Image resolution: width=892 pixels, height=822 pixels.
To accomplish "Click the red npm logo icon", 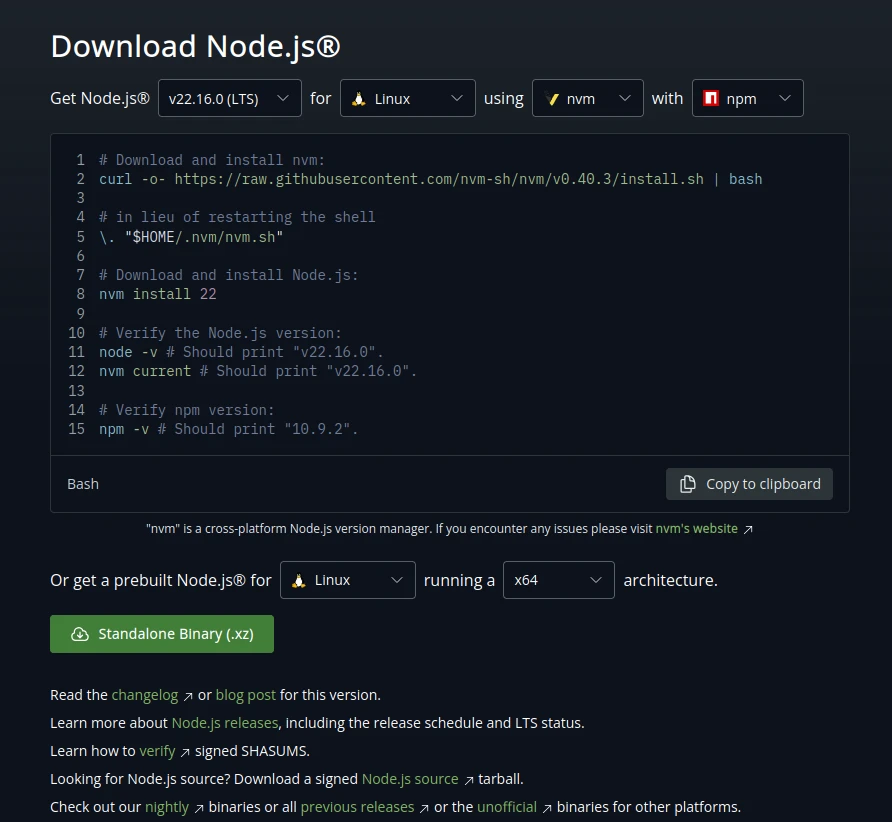I will click(x=711, y=99).
